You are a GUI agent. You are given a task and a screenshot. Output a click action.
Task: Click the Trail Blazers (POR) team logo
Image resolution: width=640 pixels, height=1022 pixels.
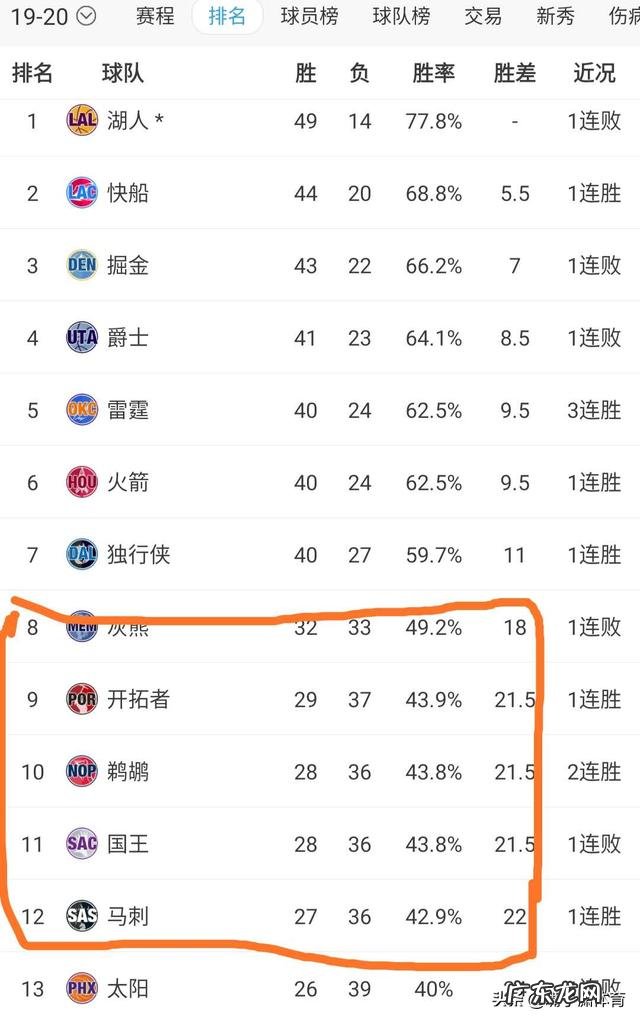tap(81, 700)
